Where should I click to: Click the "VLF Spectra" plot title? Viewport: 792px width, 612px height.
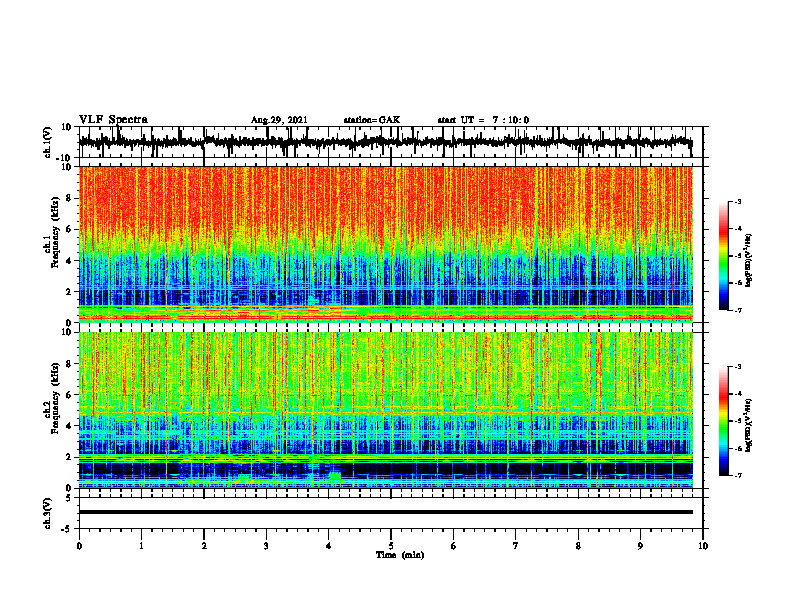(x=113, y=120)
